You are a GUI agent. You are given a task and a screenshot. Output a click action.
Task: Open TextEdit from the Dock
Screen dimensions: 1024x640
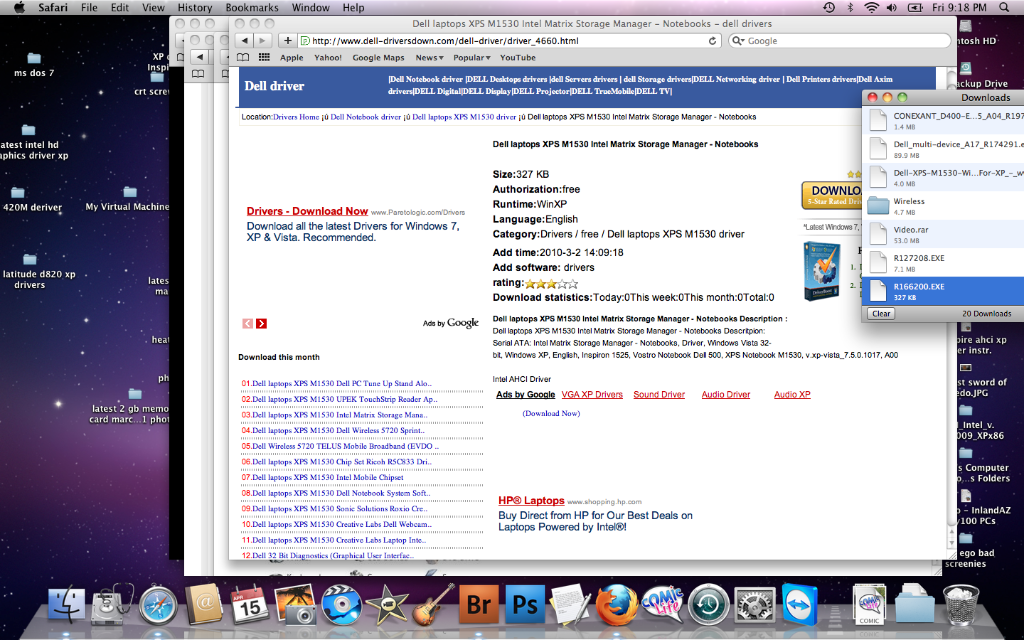(570, 605)
